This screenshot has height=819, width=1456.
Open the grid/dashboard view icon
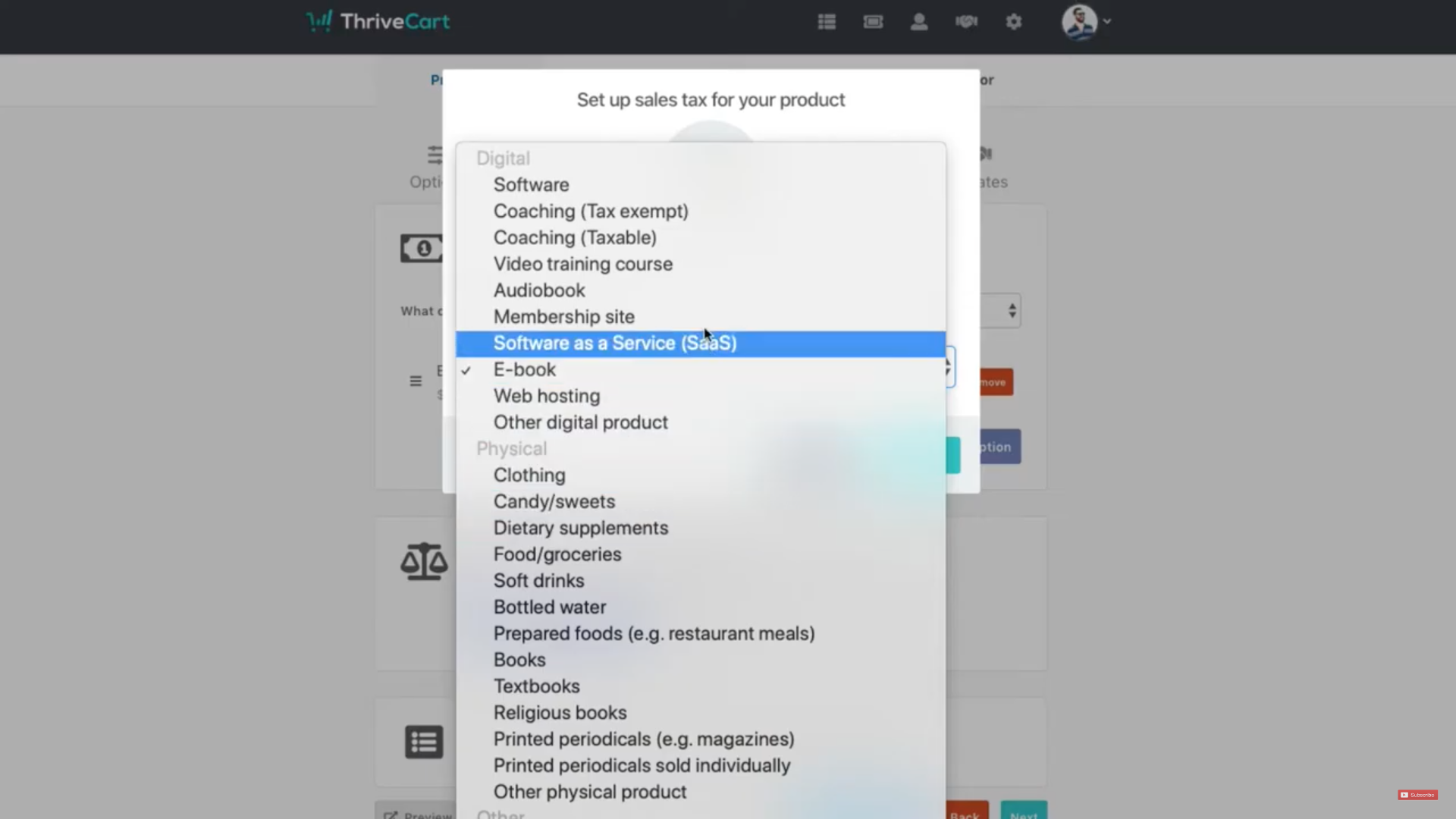tap(827, 21)
